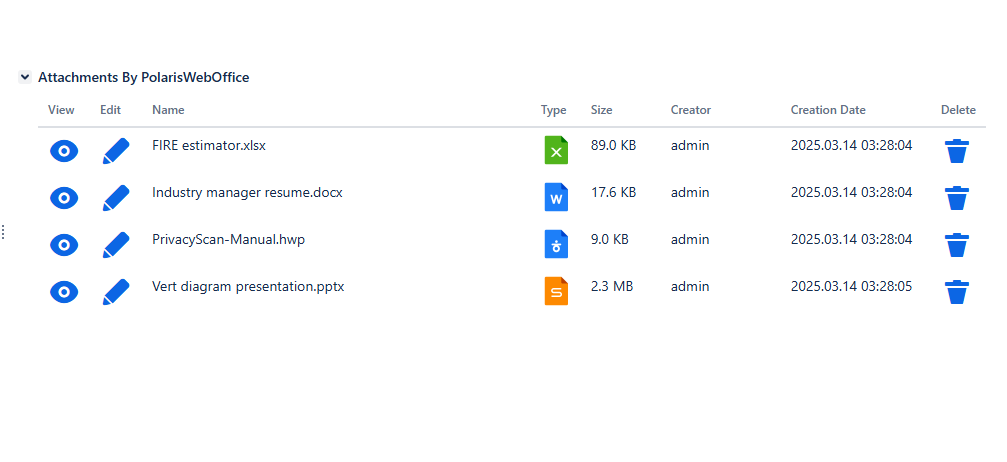This screenshot has height=462, width=1007.
Task: Edit FIRE estimator.xlsx with the pencil icon
Action: tap(116, 151)
